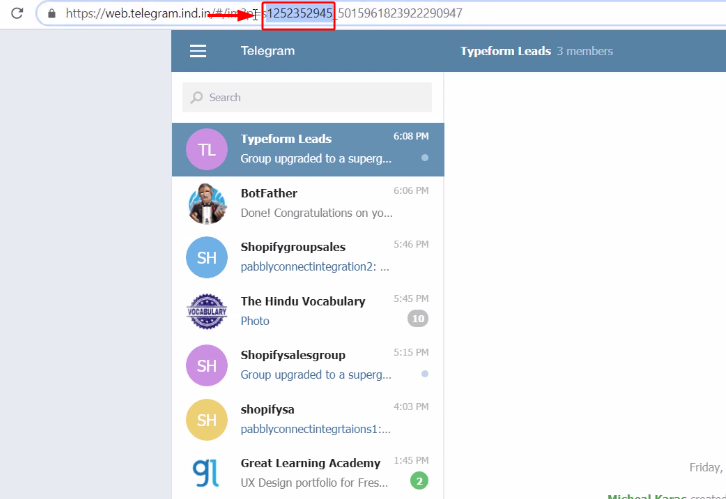
Task: Click the 5:15 PM timestamp
Action: [x=411, y=352]
